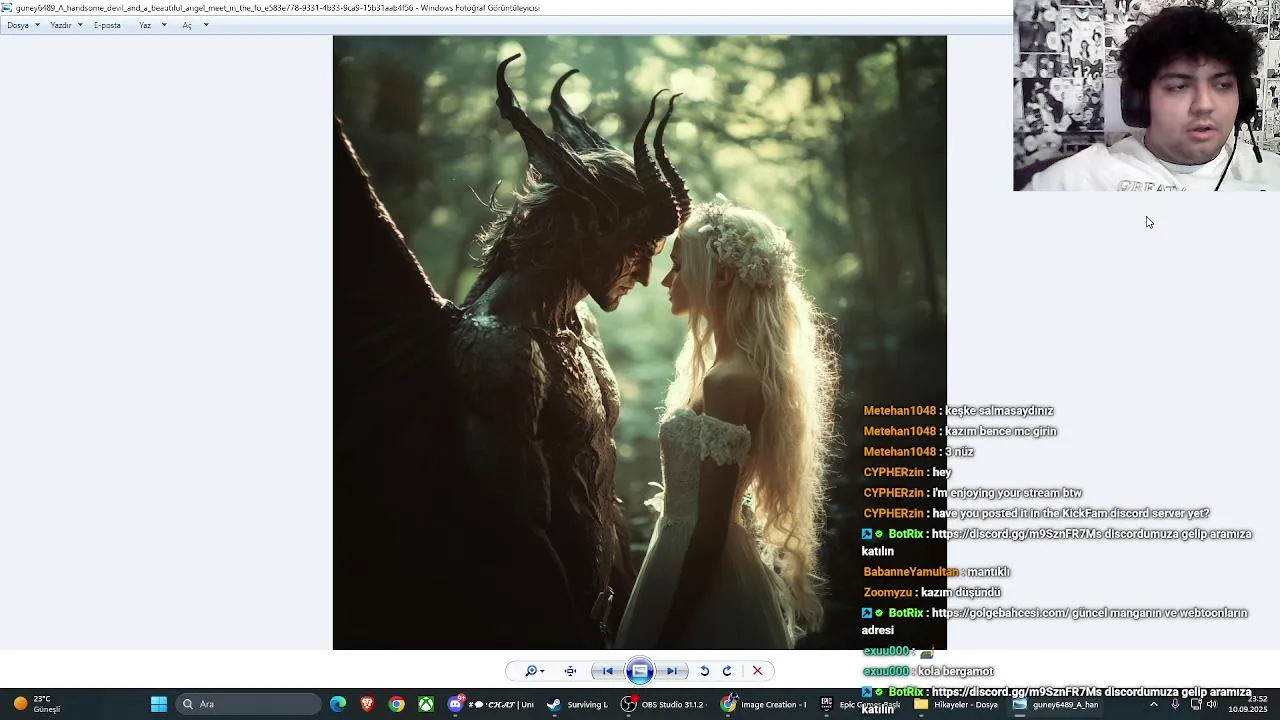This screenshot has height=720, width=1280.
Task: Click Metehan1048 message 'kazım bence mc girin'
Action: (x=1001, y=432)
